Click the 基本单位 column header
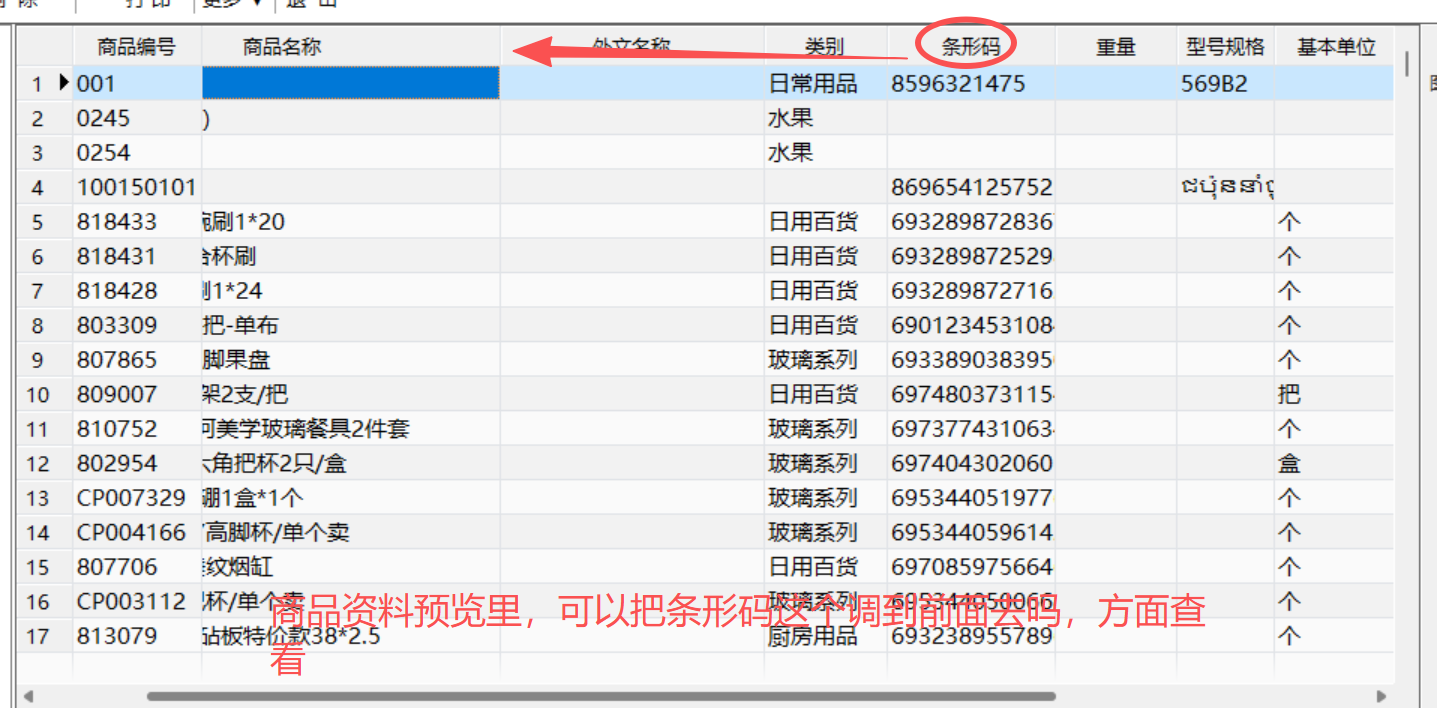 click(x=1334, y=47)
